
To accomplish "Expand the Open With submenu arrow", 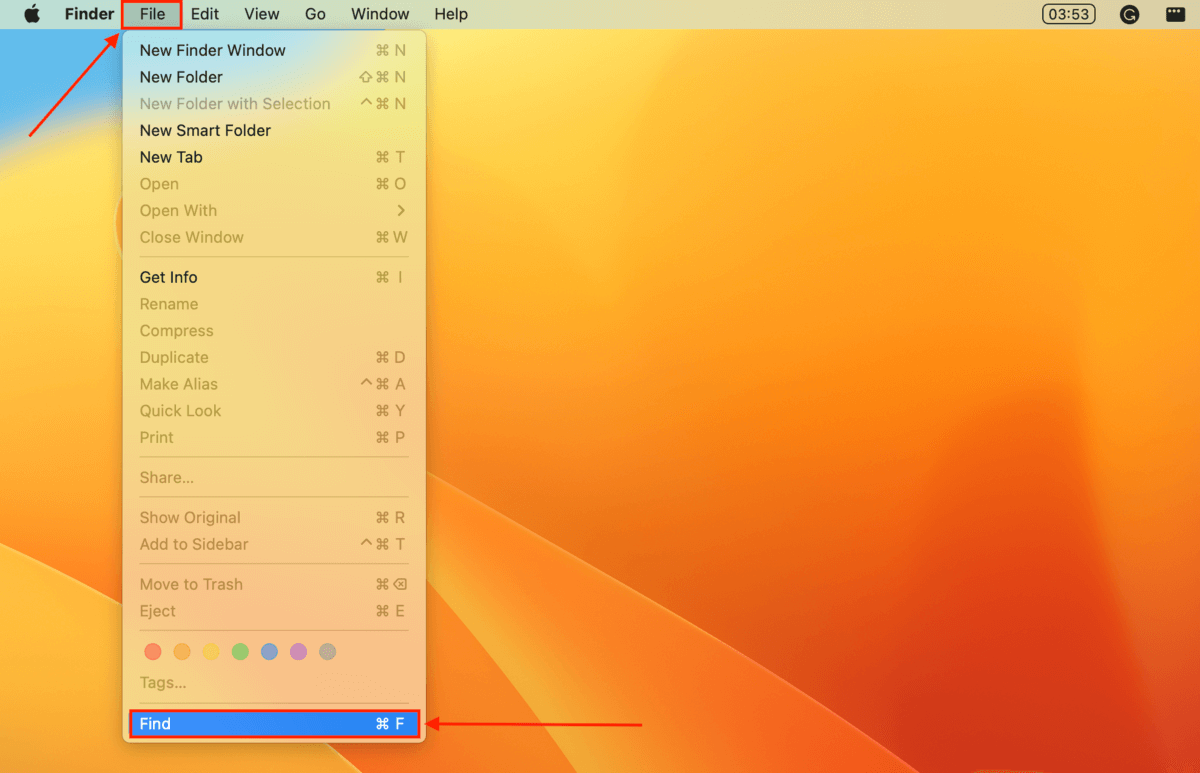I will pyautogui.click(x=401, y=211).
